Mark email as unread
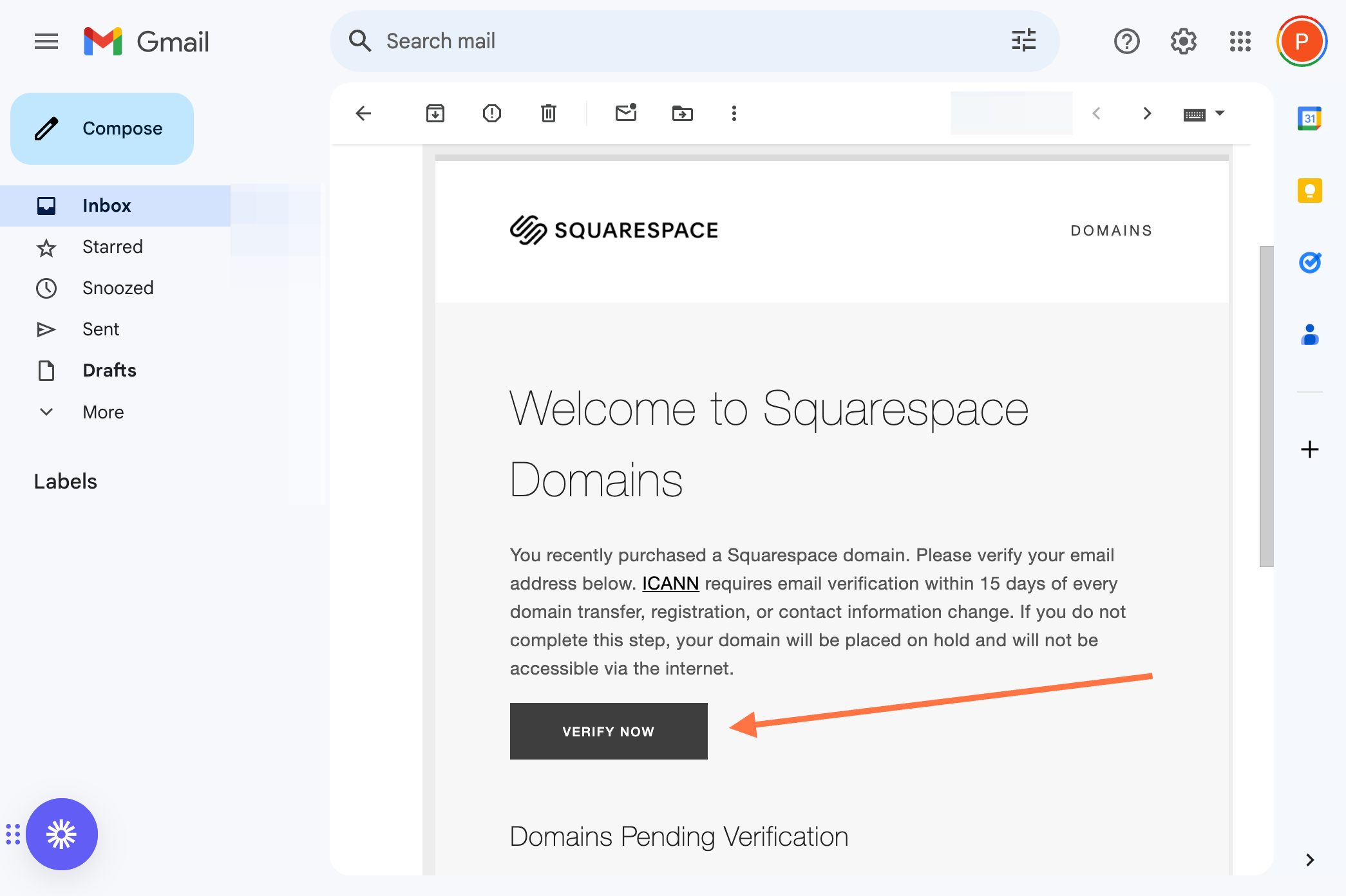Image resolution: width=1346 pixels, height=896 pixels. (626, 113)
